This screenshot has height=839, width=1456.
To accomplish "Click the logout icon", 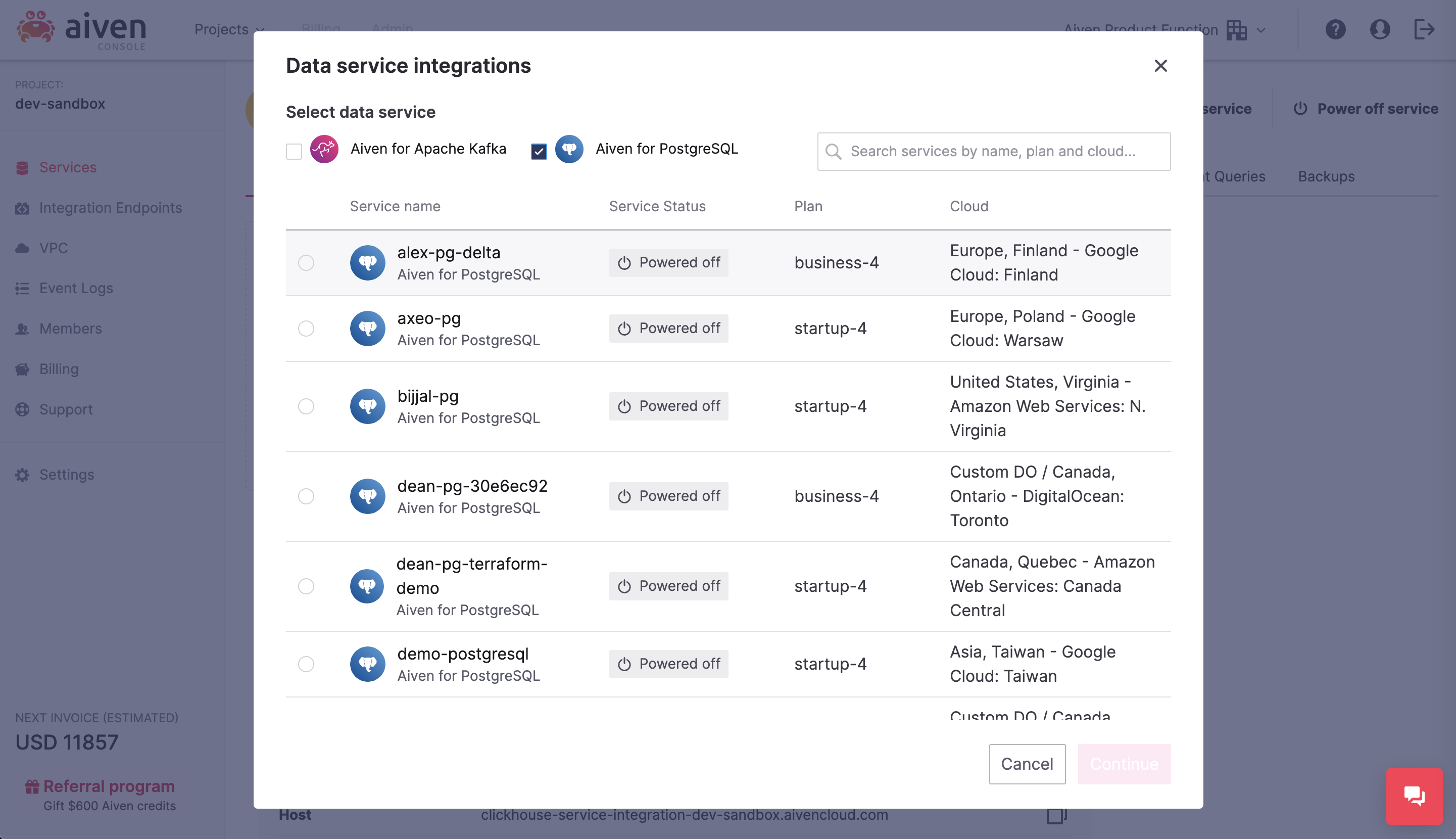I will click(x=1424, y=29).
